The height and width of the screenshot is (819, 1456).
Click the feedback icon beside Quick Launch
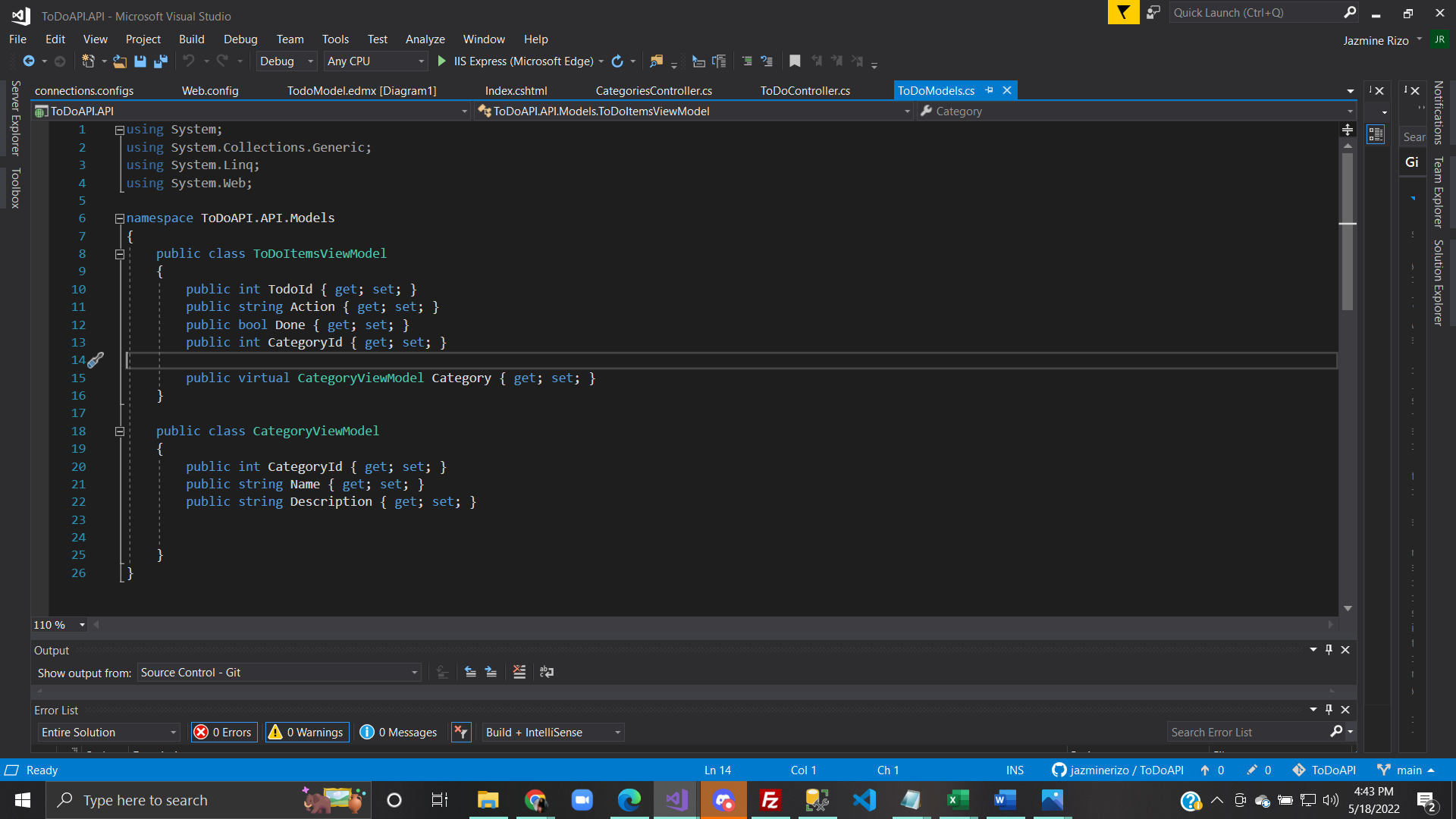pos(1153,13)
